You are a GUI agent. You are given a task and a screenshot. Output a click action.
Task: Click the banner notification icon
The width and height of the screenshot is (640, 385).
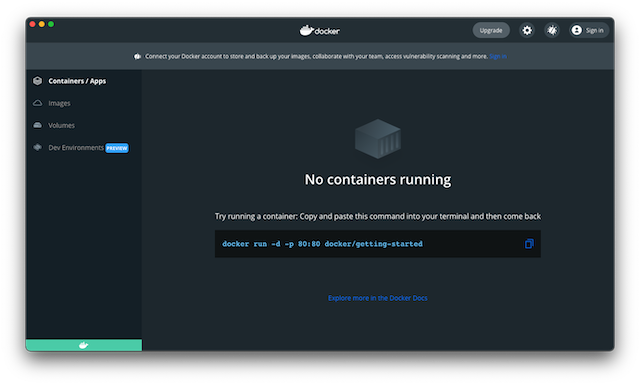coord(138,56)
